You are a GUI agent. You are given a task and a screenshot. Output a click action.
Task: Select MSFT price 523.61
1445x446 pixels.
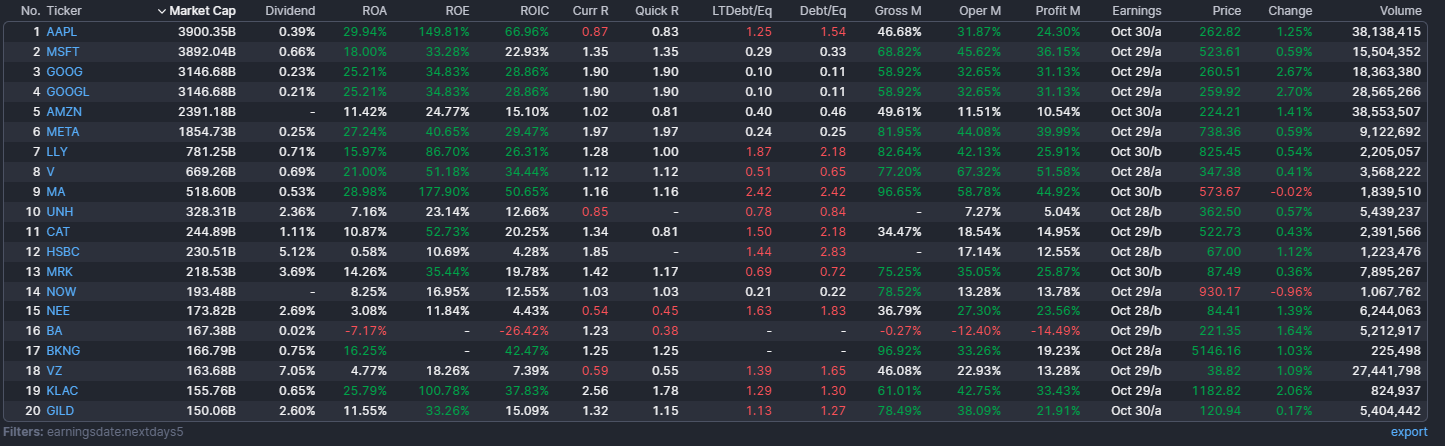pyautogui.click(x=1221, y=52)
